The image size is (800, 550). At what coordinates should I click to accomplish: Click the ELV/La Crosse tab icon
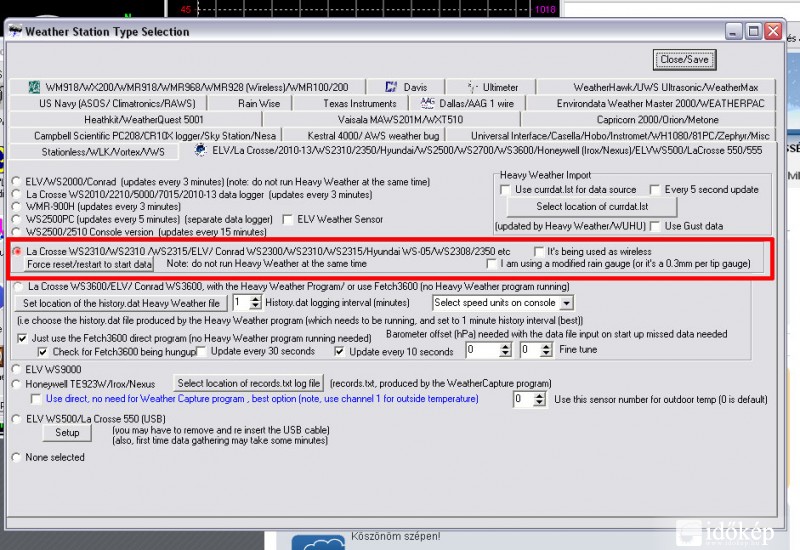(202, 151)
